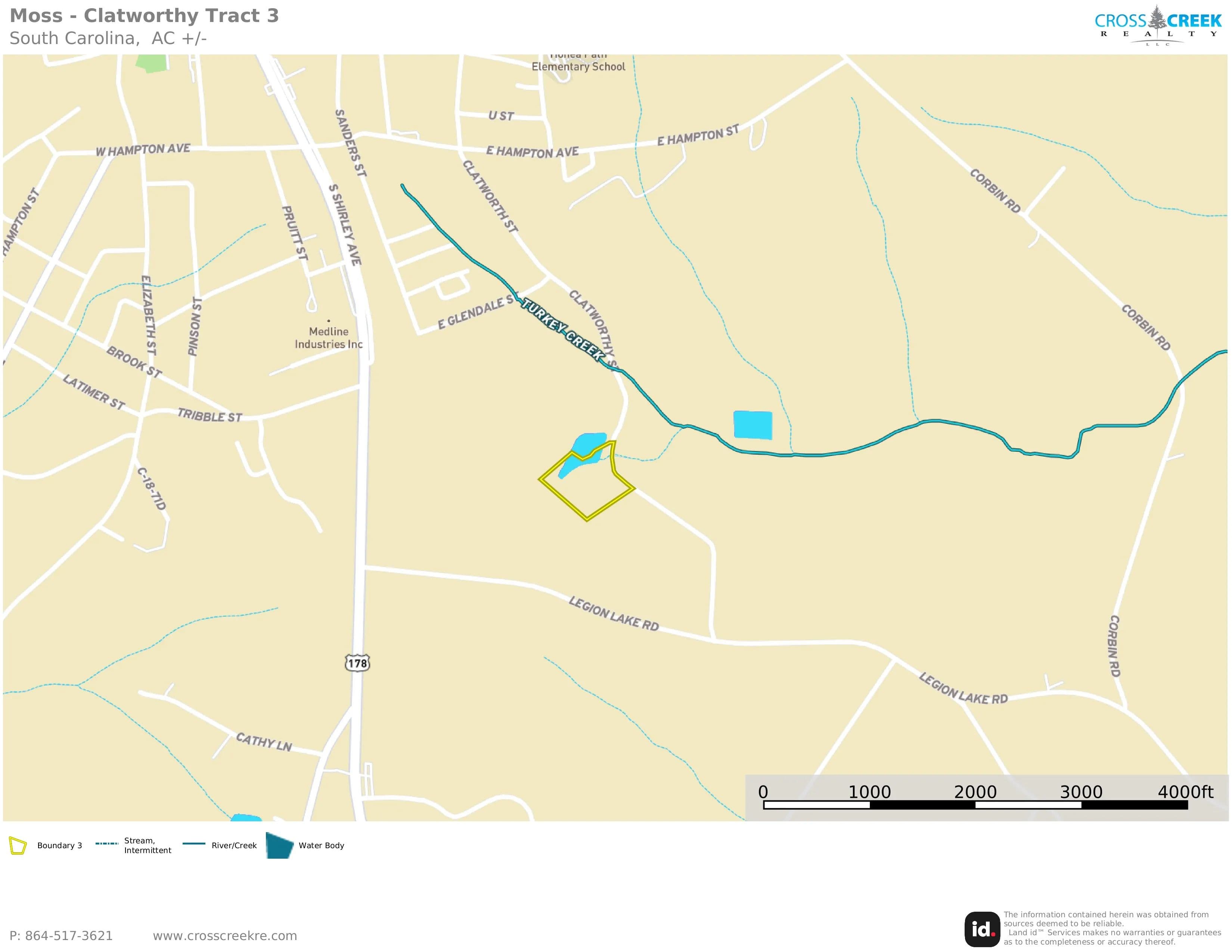Click the intermittent stream legend dashed line
Image resolution: width=1232 pixels, height=952 pixels.
pyautogui.click(x=106, y=844)
